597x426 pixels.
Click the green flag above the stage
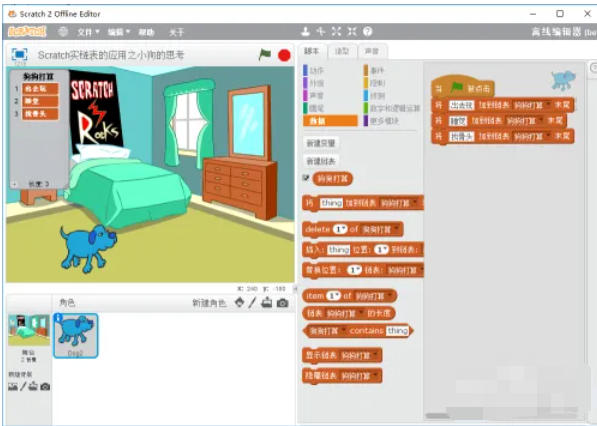click(265, 55)
